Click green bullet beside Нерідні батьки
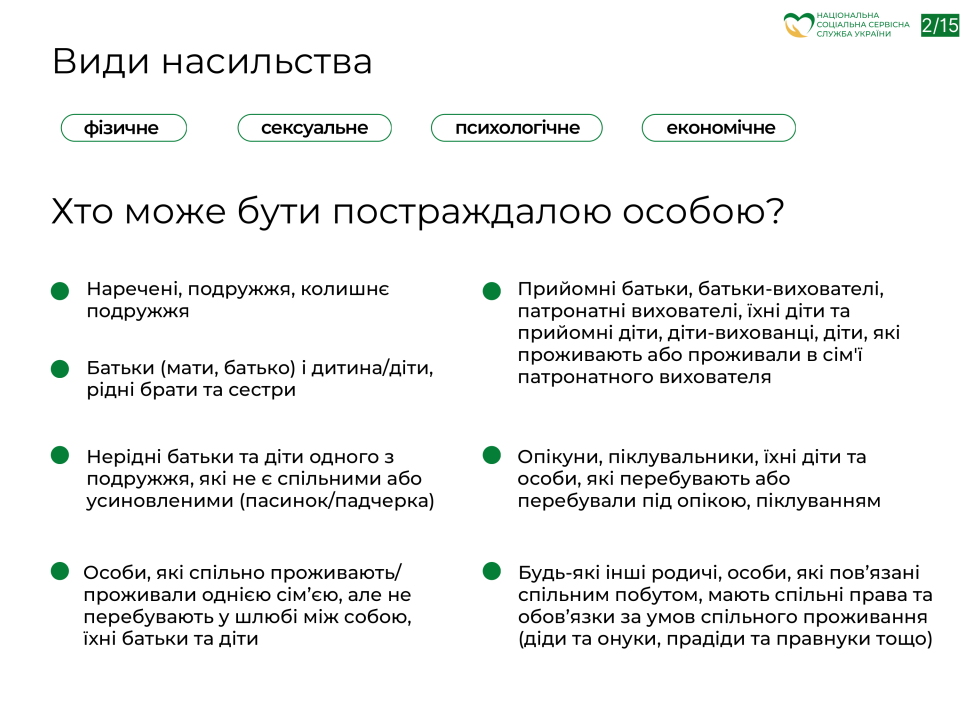Screen dimensions: 972x705 60,455
